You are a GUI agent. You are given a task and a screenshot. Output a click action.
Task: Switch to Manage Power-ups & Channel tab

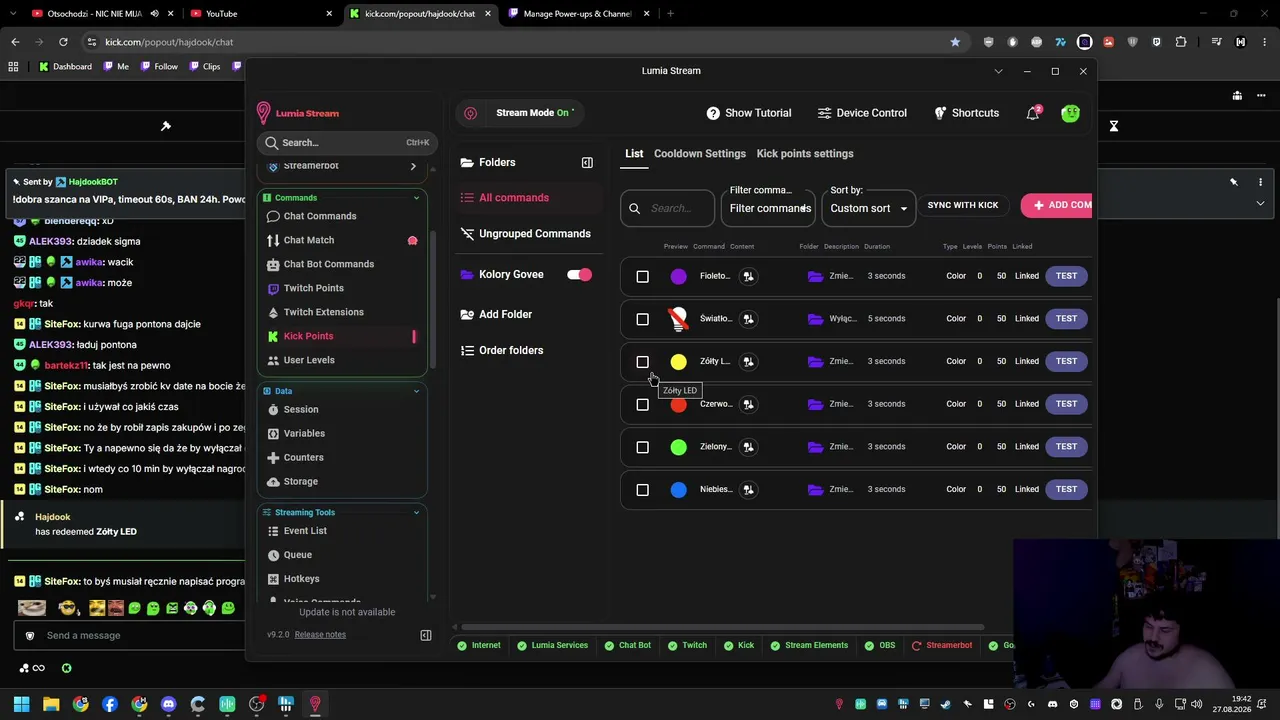pyautogui.click(x=578, y=14)
